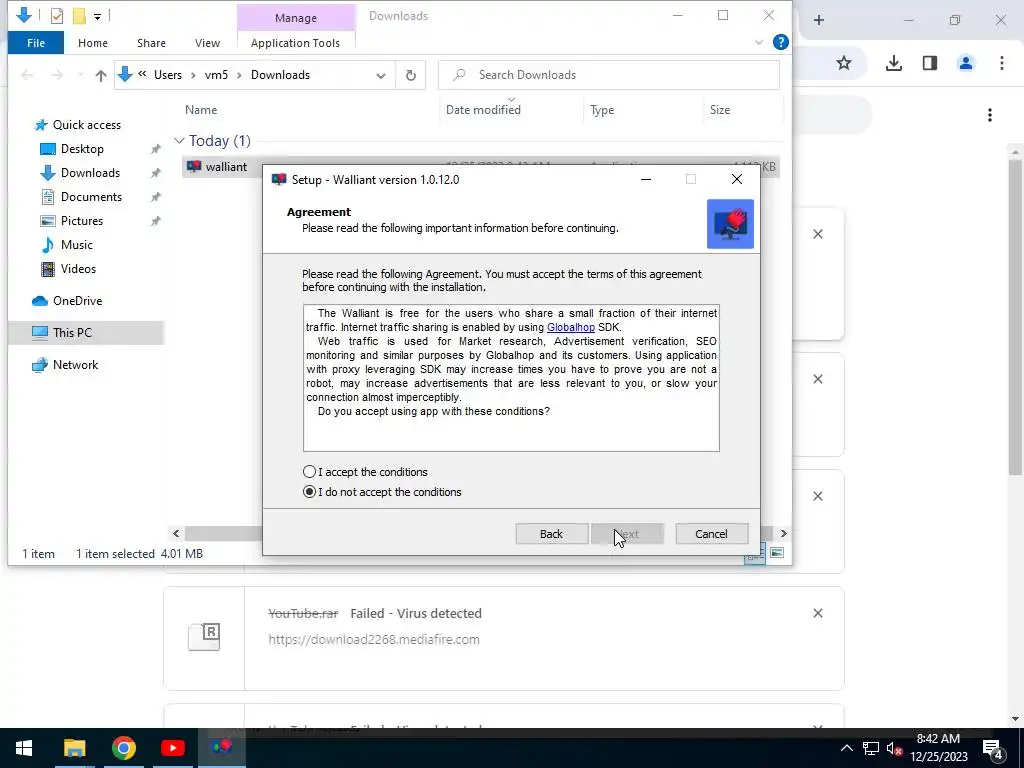Refresh the Downloads folder

411,75
